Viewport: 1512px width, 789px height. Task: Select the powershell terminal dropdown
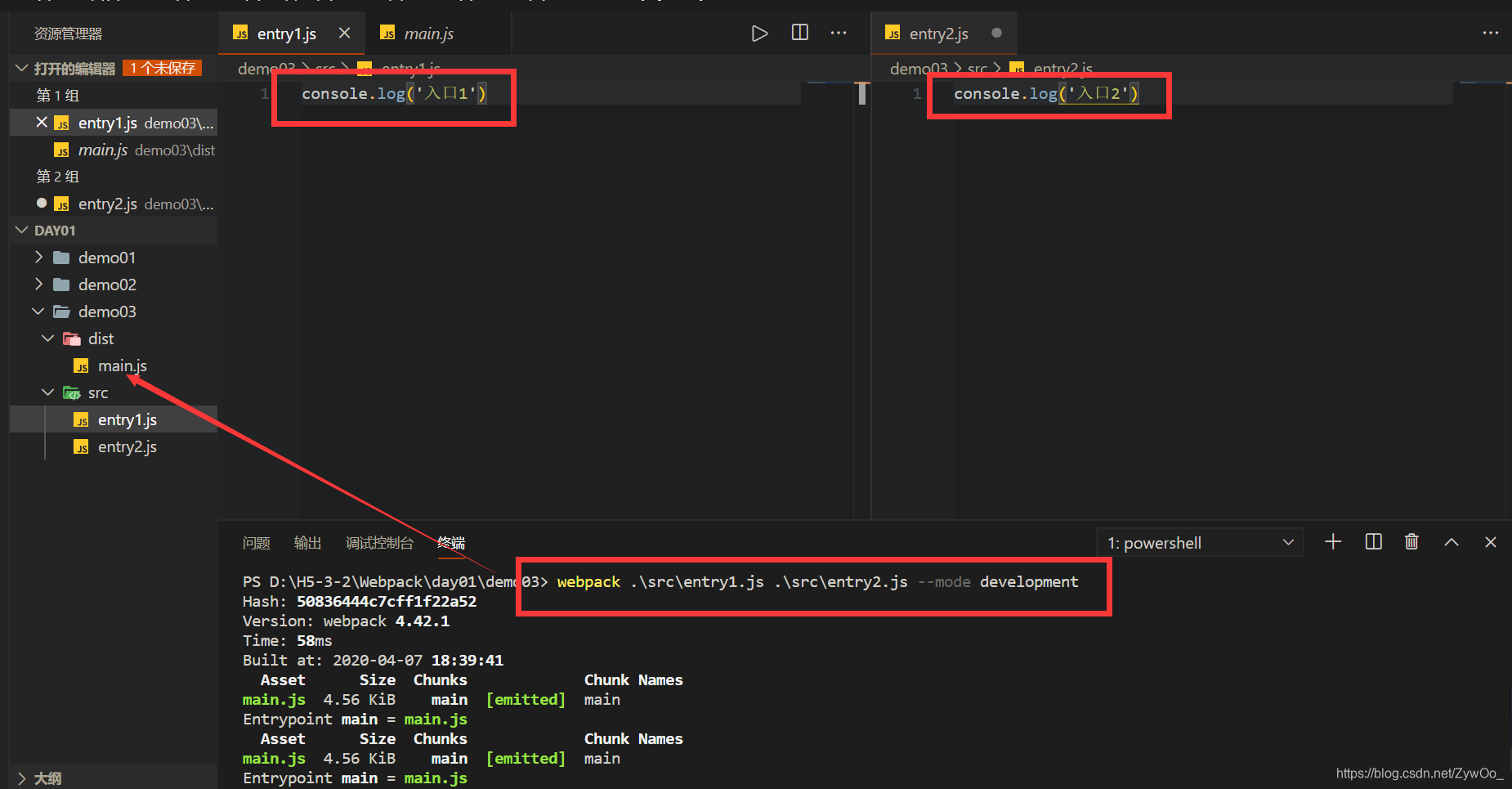click(1199, 543)
